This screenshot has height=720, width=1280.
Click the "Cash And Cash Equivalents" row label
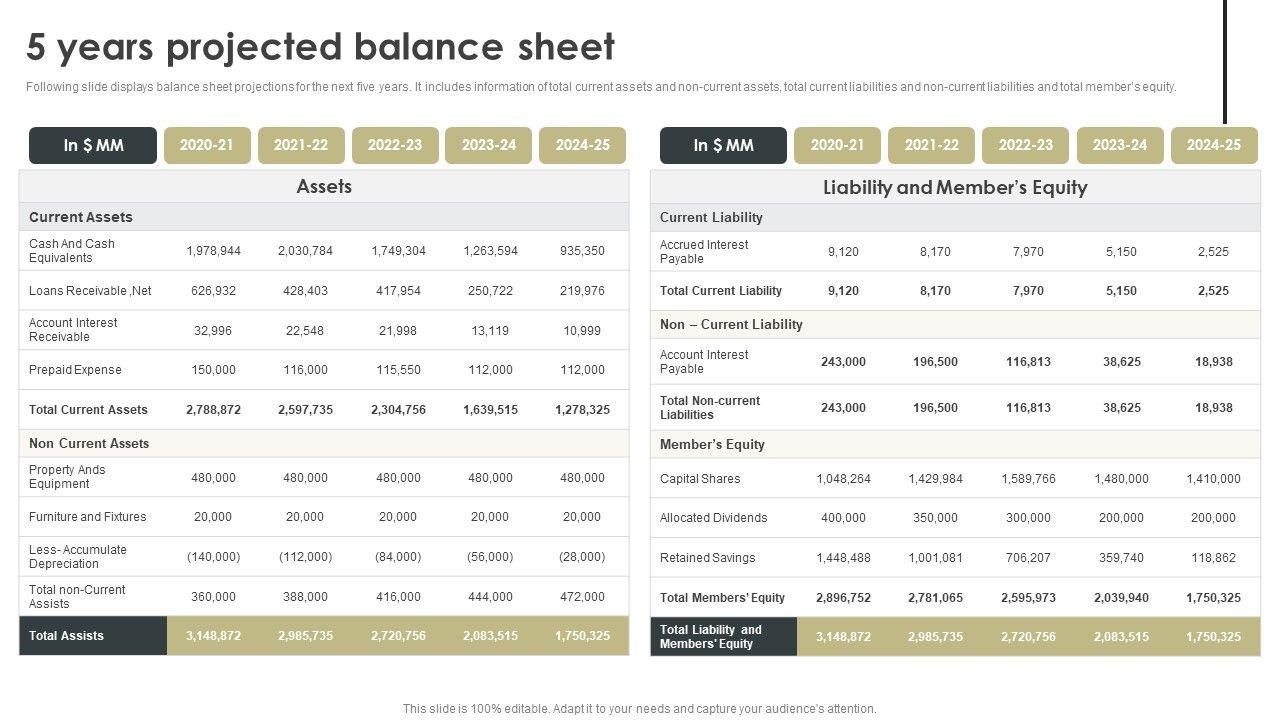pos(72,251)
